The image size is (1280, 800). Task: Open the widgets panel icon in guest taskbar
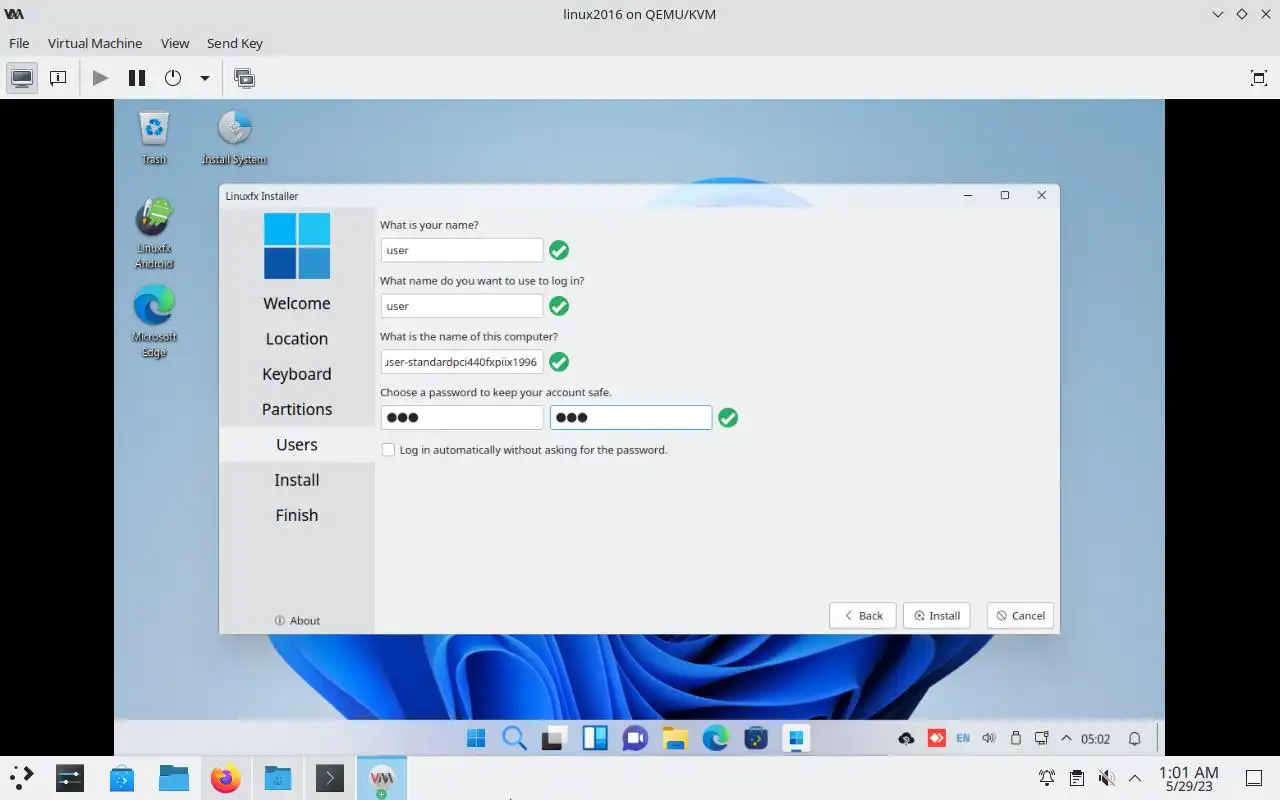595,738
